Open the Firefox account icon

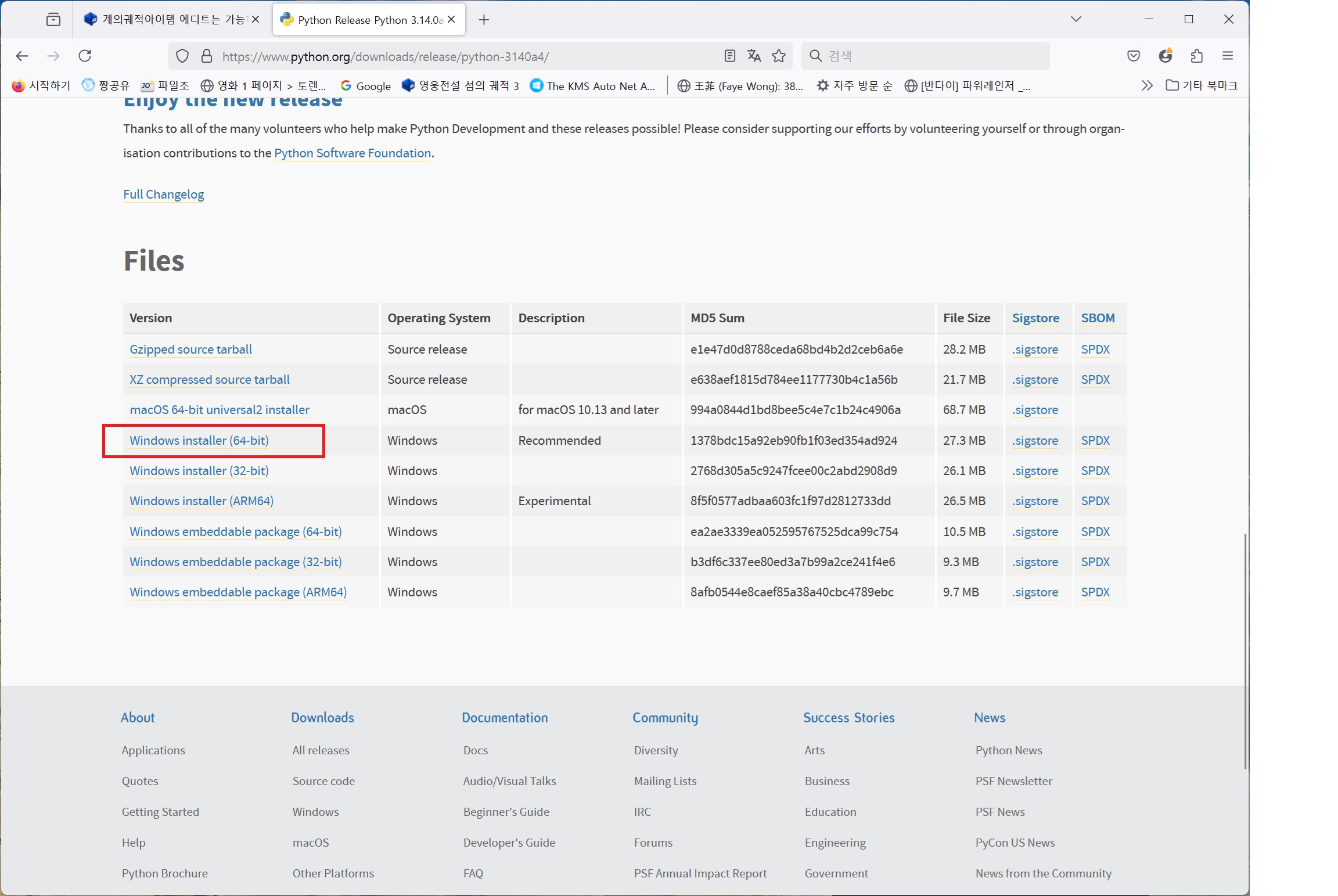pos(1165,56)
